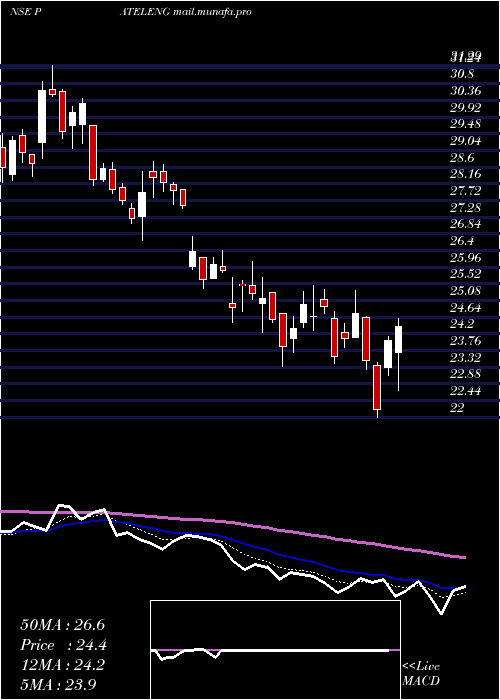Click the 25.52 axis label
Screen dimensions: 500x700
pyautogui.click(x=466, y=274)
